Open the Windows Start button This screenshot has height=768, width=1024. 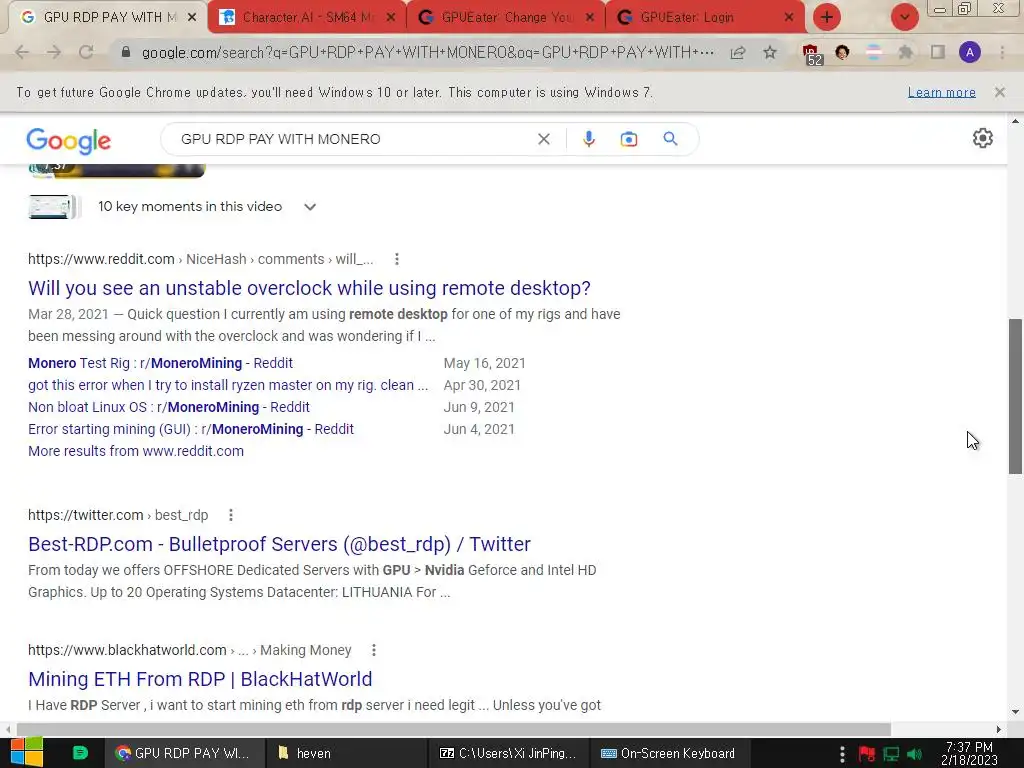click(x=26, y=752)
